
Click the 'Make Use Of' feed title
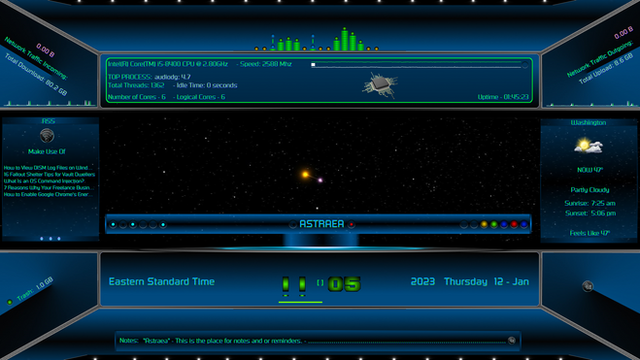(47, 151)
